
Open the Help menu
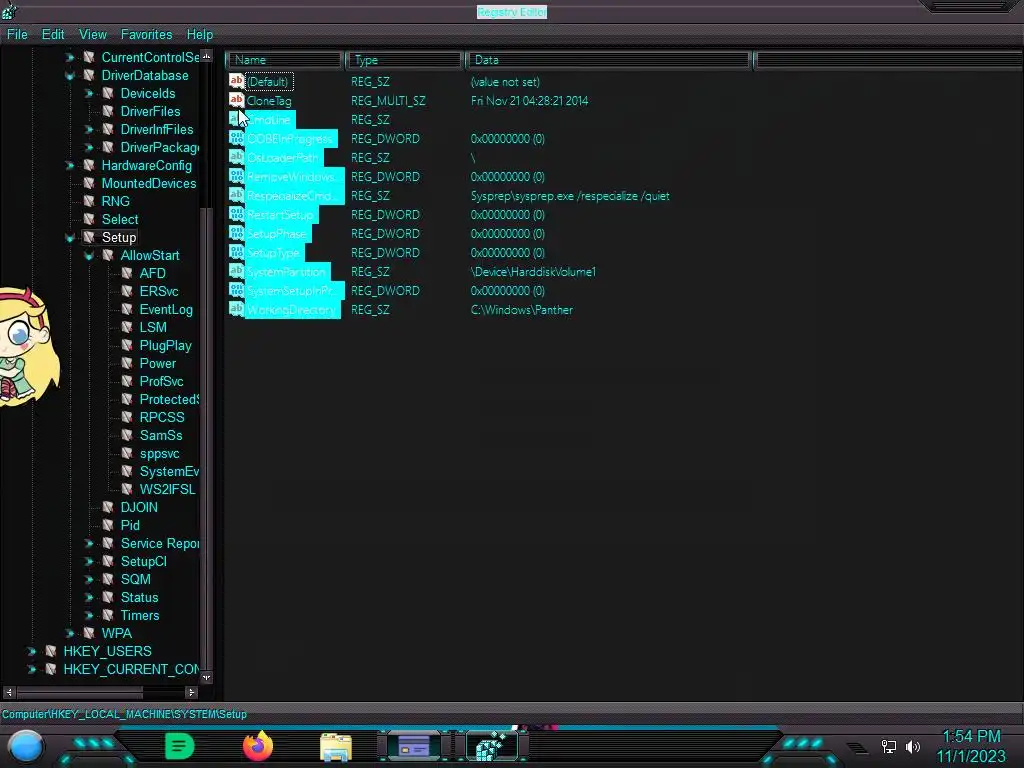200,35
